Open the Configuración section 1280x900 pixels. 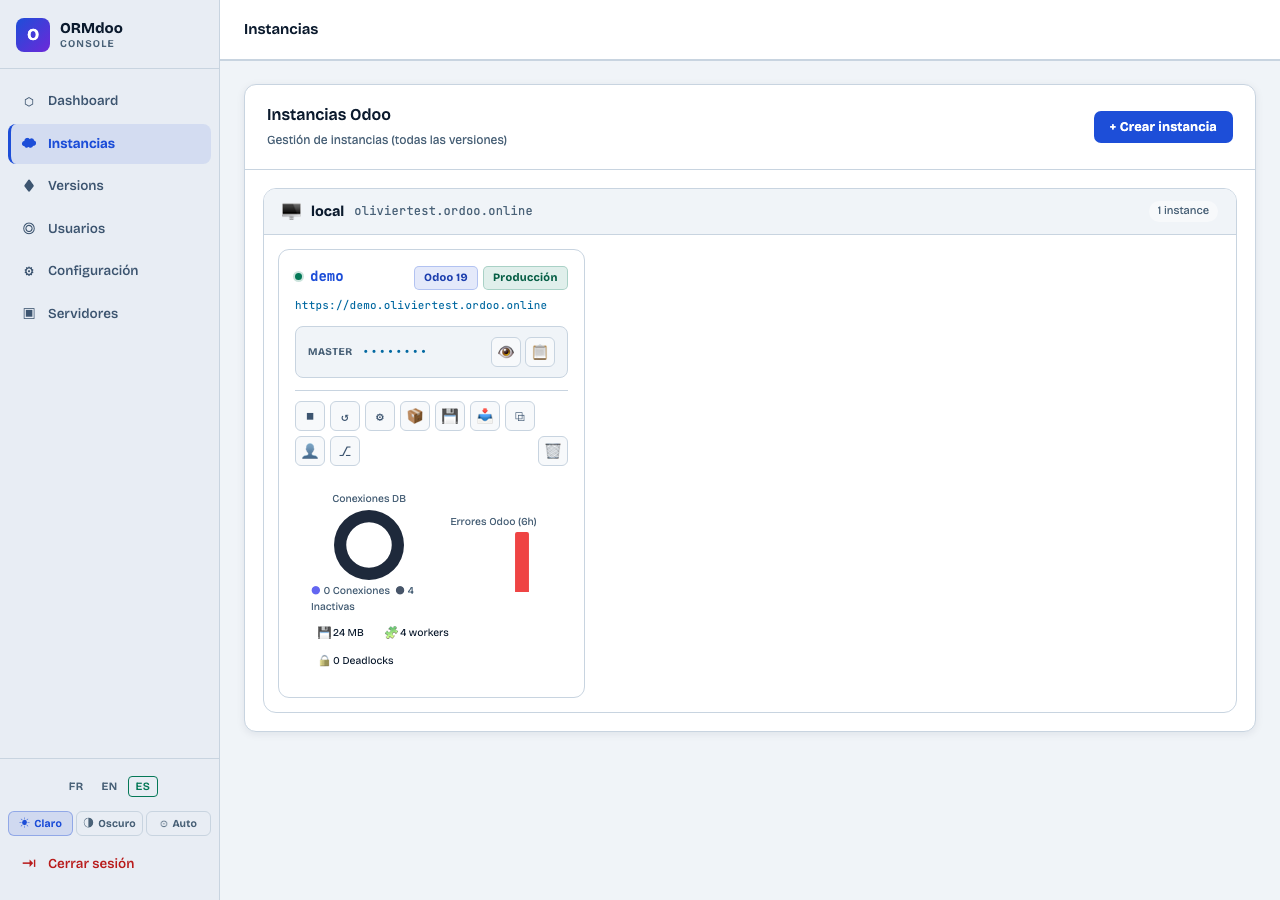pyautogui.click(x=110, y=271)
